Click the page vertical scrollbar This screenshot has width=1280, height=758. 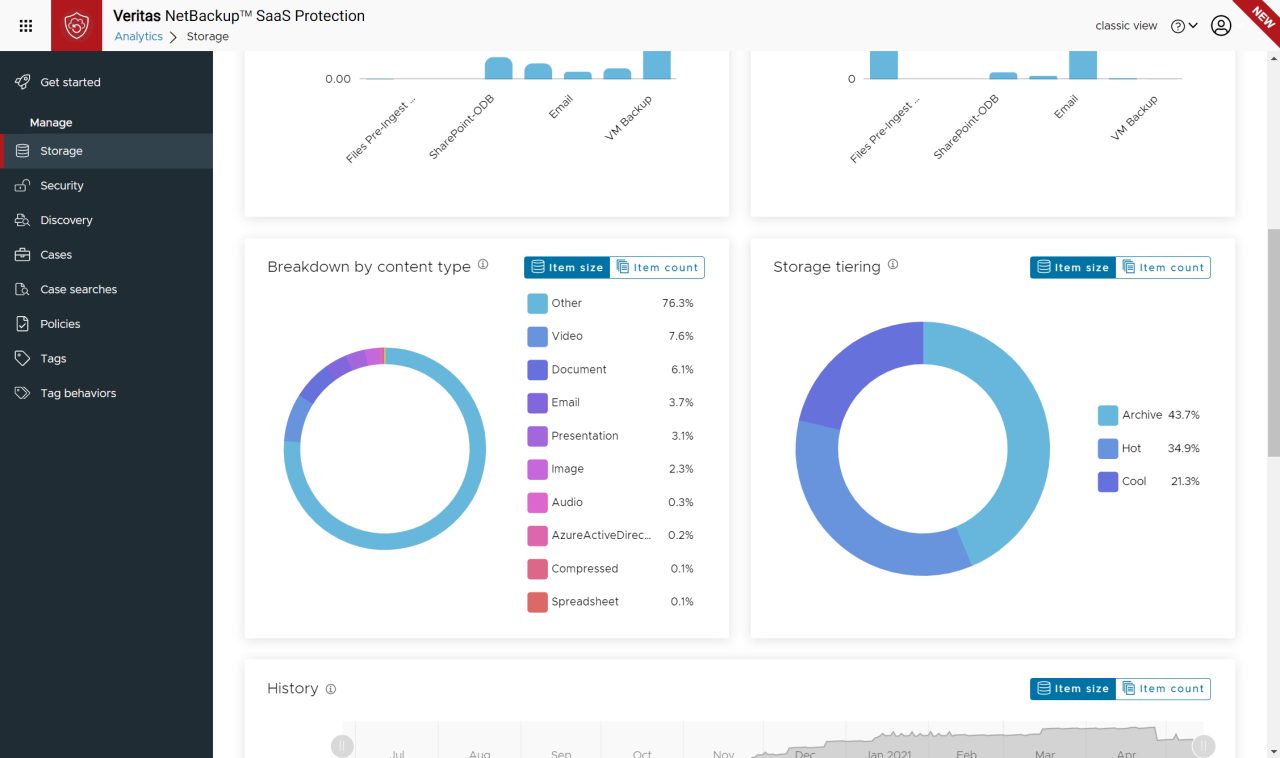[x=1273, y=340]
